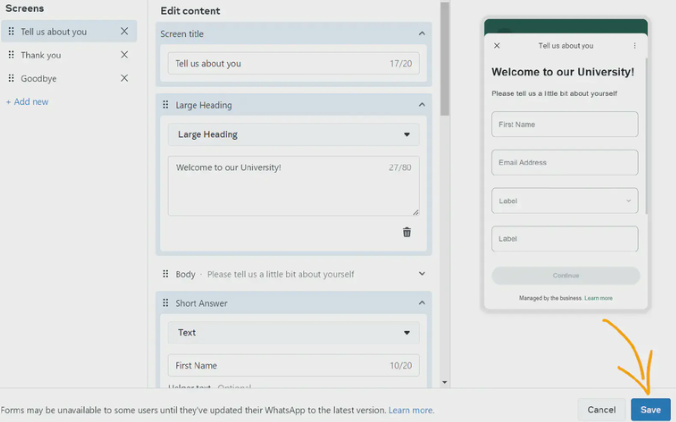The image size is (676, 422).
Task: Collapse the Large Heading section
Action: click(x=422, y=105)
